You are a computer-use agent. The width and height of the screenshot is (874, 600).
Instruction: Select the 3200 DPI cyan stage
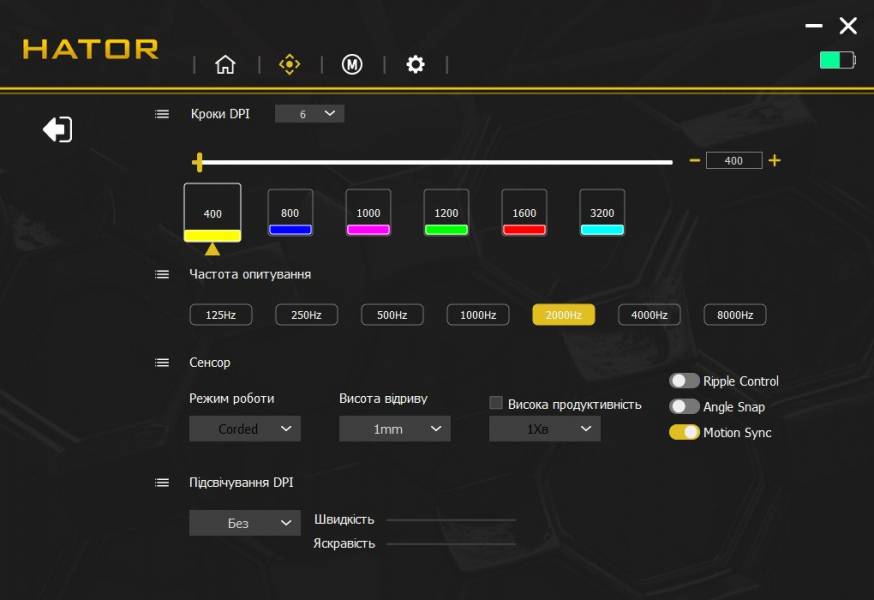(x=602, y=213)
